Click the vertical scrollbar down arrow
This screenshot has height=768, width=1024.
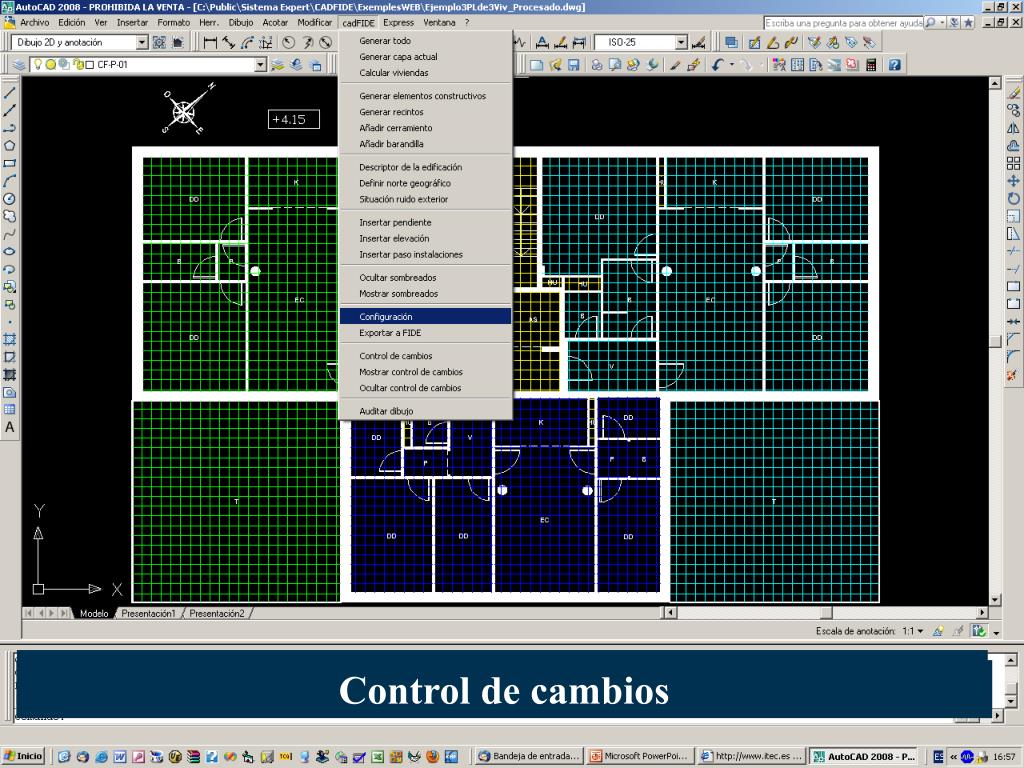(x=995, y=600)
